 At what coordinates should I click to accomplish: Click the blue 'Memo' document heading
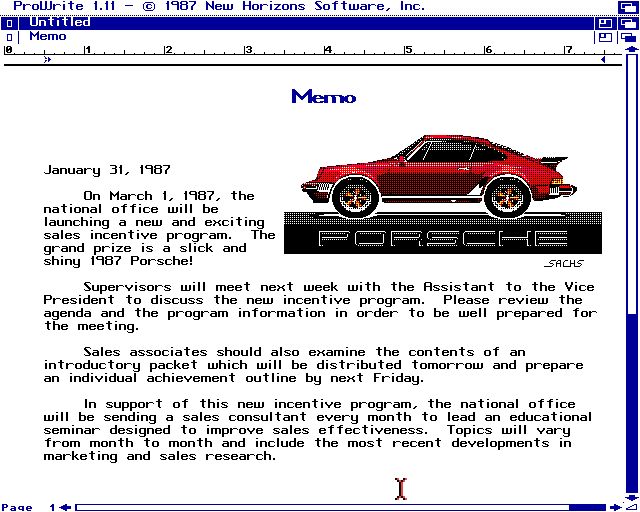pyautogui.click(x=324, y=96)
